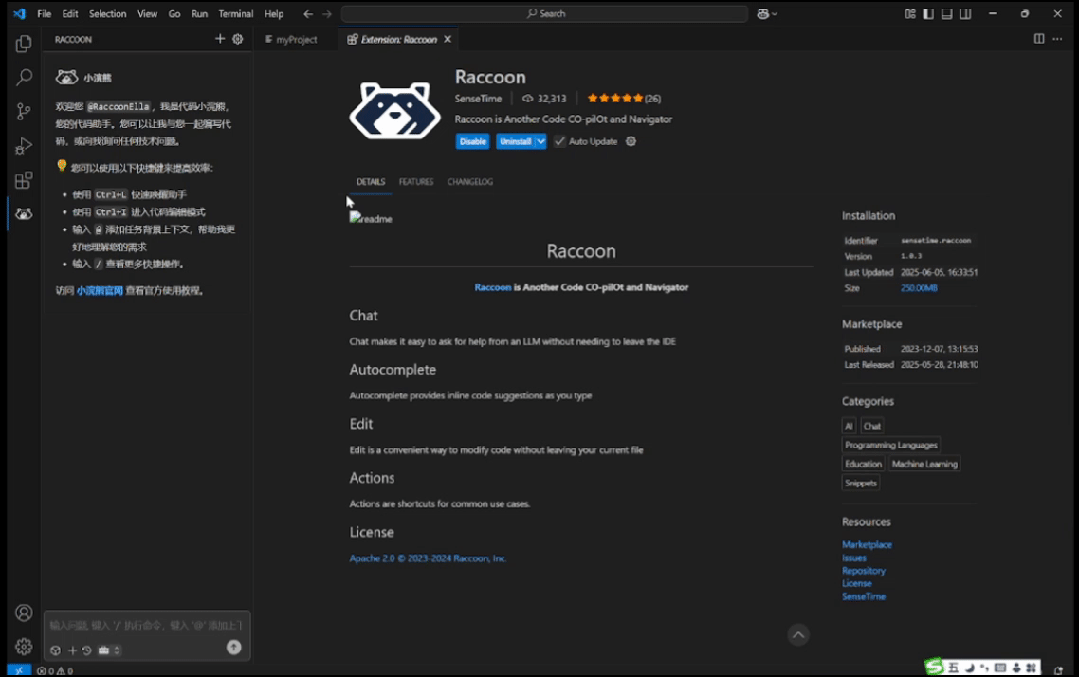This screenshot has width=1079, height=677.
Task: Click the Uninstall button
Action: pyautogui.click(x=515, y=141)
